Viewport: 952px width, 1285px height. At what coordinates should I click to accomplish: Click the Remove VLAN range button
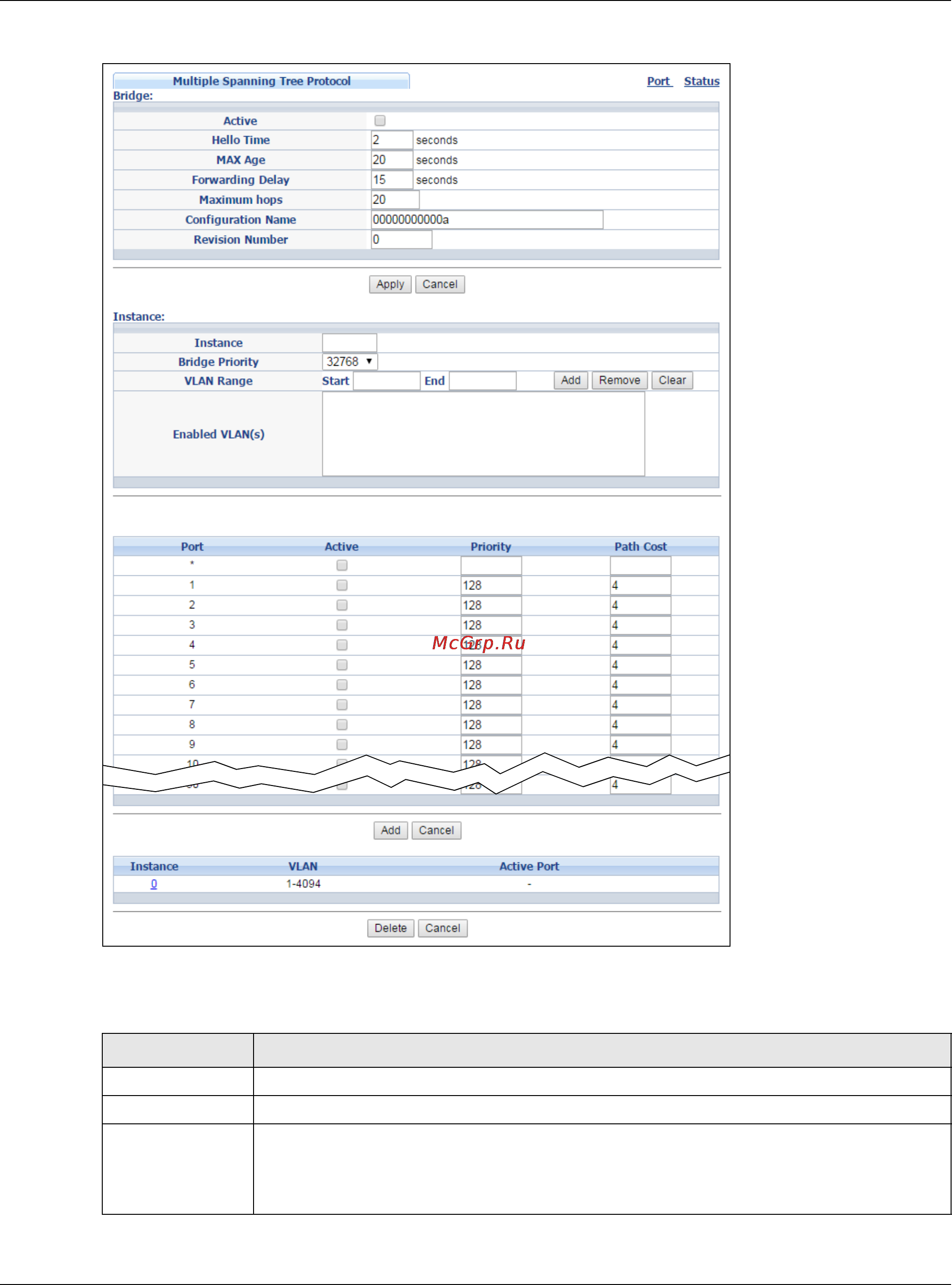click(619, 380)
